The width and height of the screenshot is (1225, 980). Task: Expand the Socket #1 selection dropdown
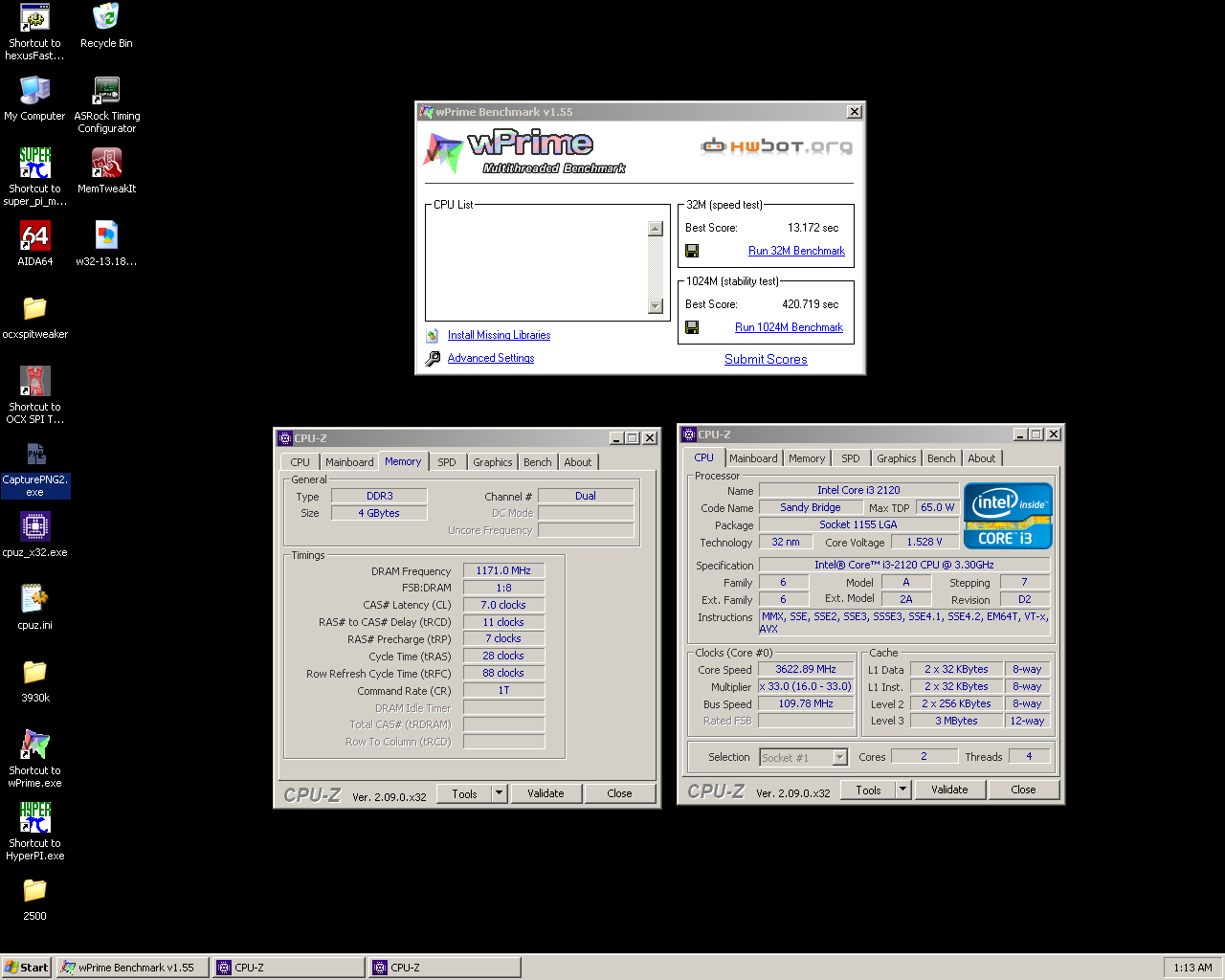click(x=839, y=757)
